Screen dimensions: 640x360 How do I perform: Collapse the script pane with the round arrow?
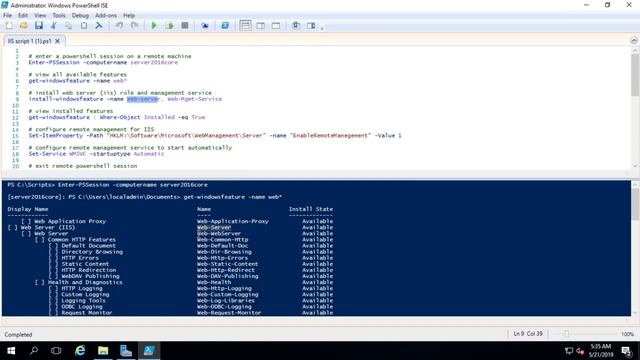coord(633,40)
